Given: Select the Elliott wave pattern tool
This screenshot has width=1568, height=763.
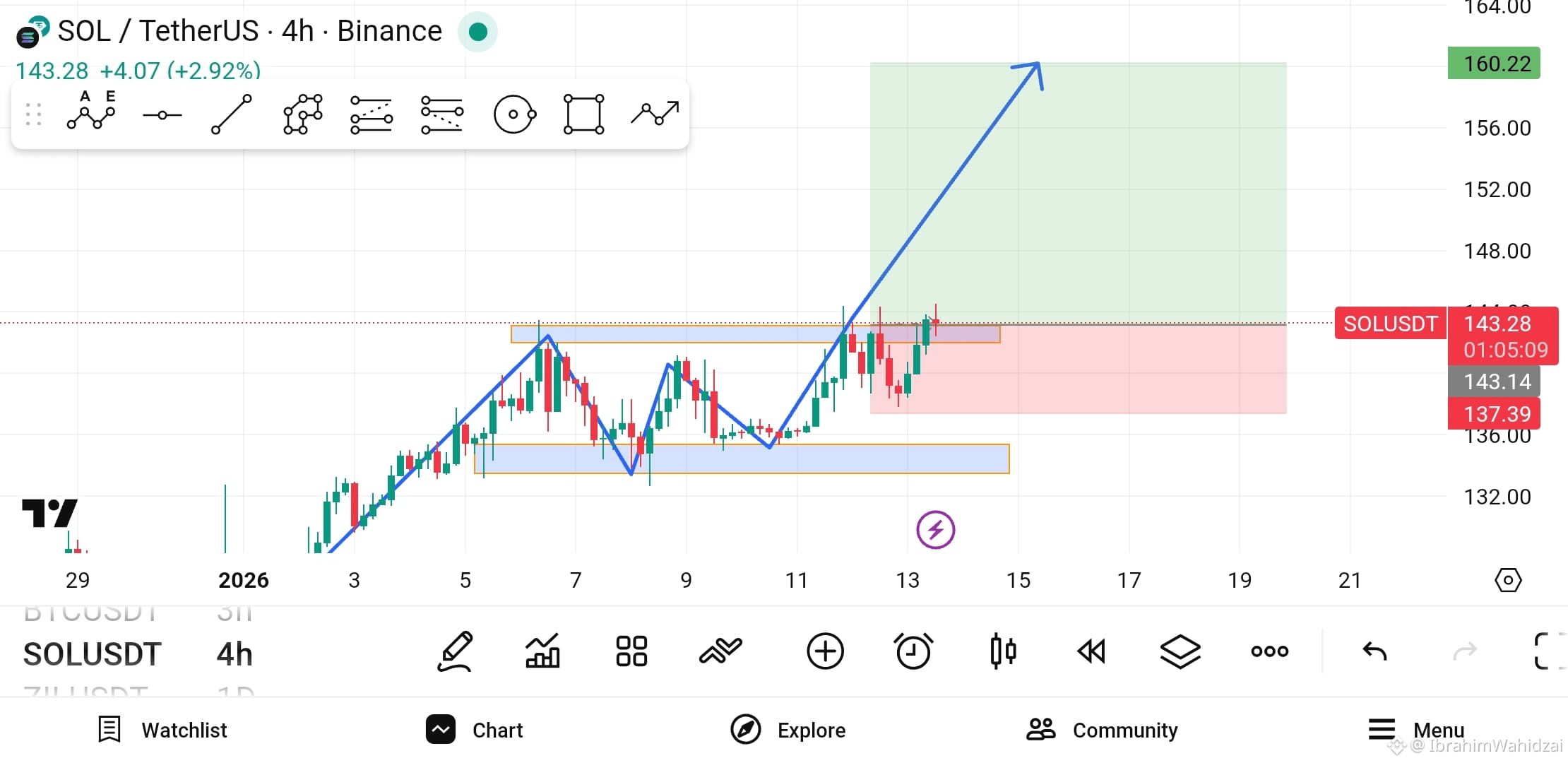Looking at the screenshot, I should coord(91,113).
